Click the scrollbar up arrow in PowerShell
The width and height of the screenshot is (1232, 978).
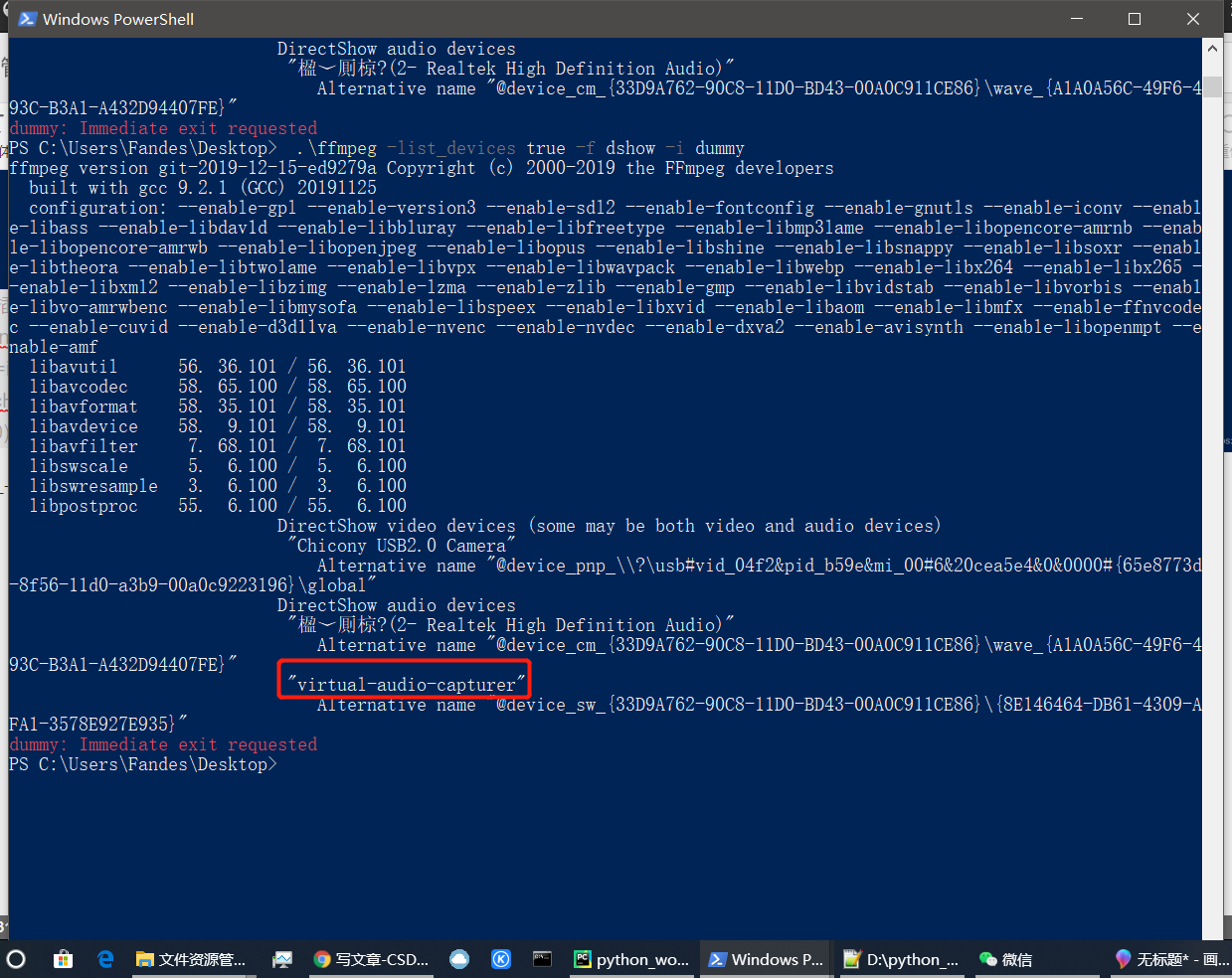[1212, 48]
